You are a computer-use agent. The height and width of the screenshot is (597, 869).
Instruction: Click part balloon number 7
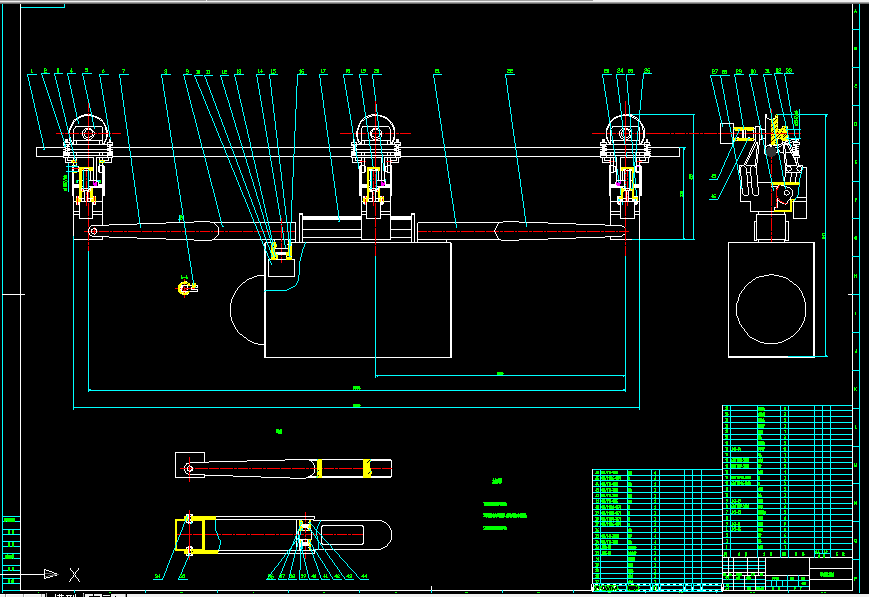click(x=123, y=71)
